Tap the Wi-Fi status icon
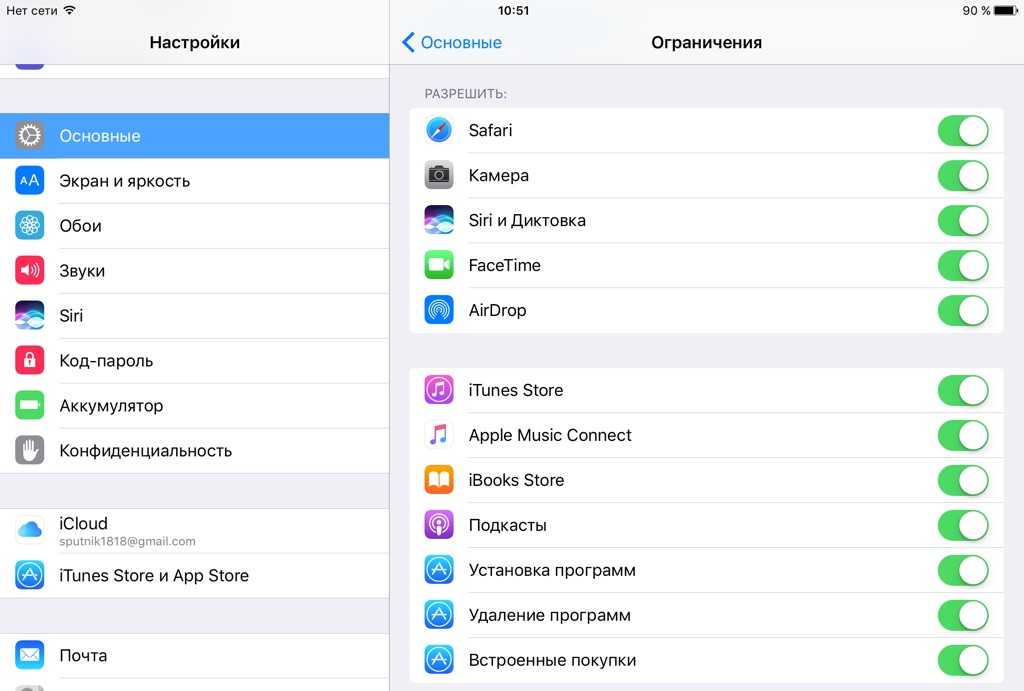The image size is (1024, 691). 69,10
